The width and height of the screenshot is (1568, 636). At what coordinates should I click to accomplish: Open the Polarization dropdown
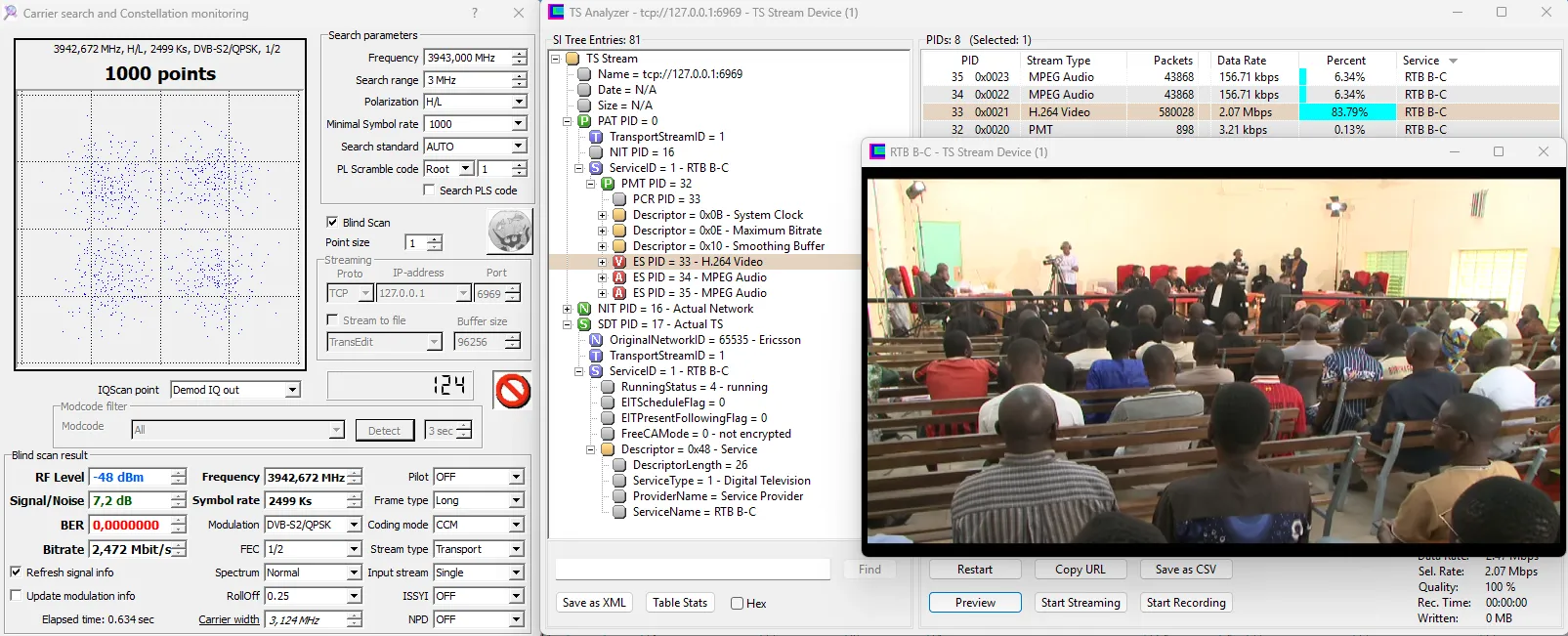(x=519, y=102)
